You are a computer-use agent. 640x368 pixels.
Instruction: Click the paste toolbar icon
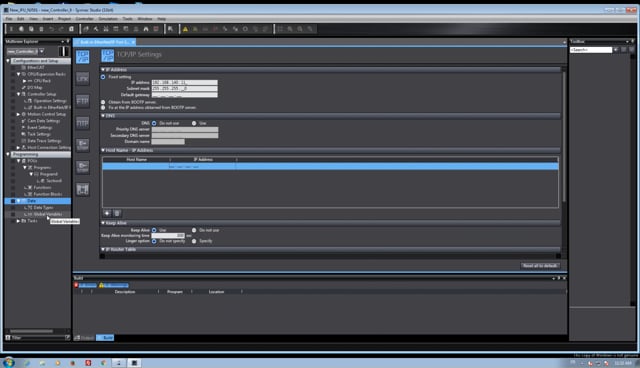tap(31, 29)
